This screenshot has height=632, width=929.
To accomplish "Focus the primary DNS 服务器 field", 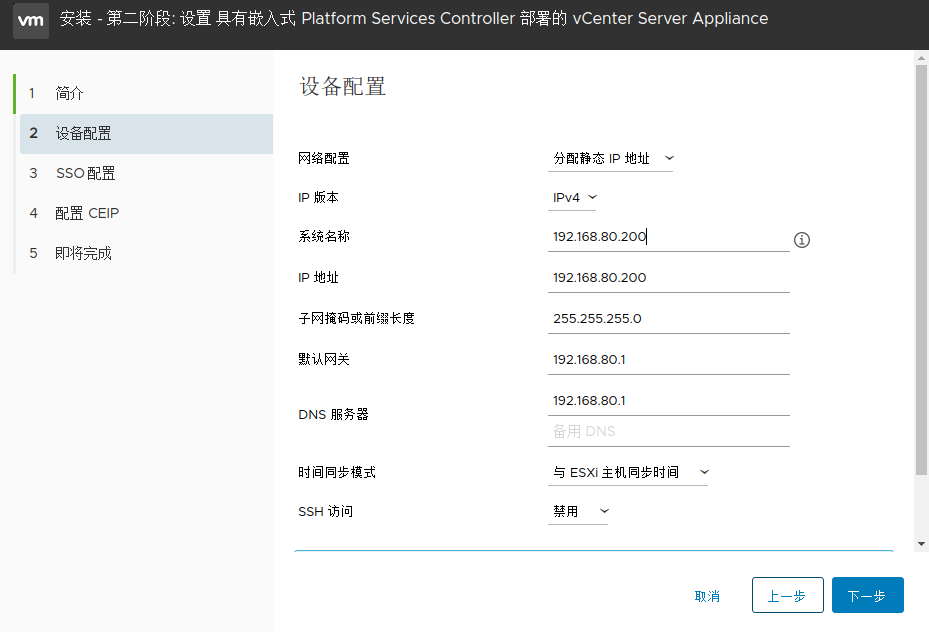I will point(668,401).
